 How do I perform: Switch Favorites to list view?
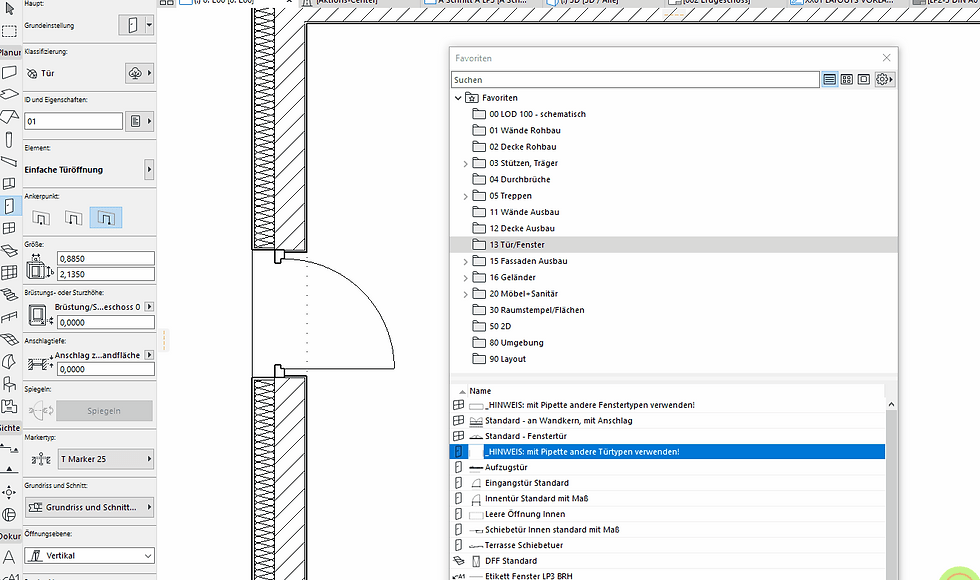pos(829,79)
